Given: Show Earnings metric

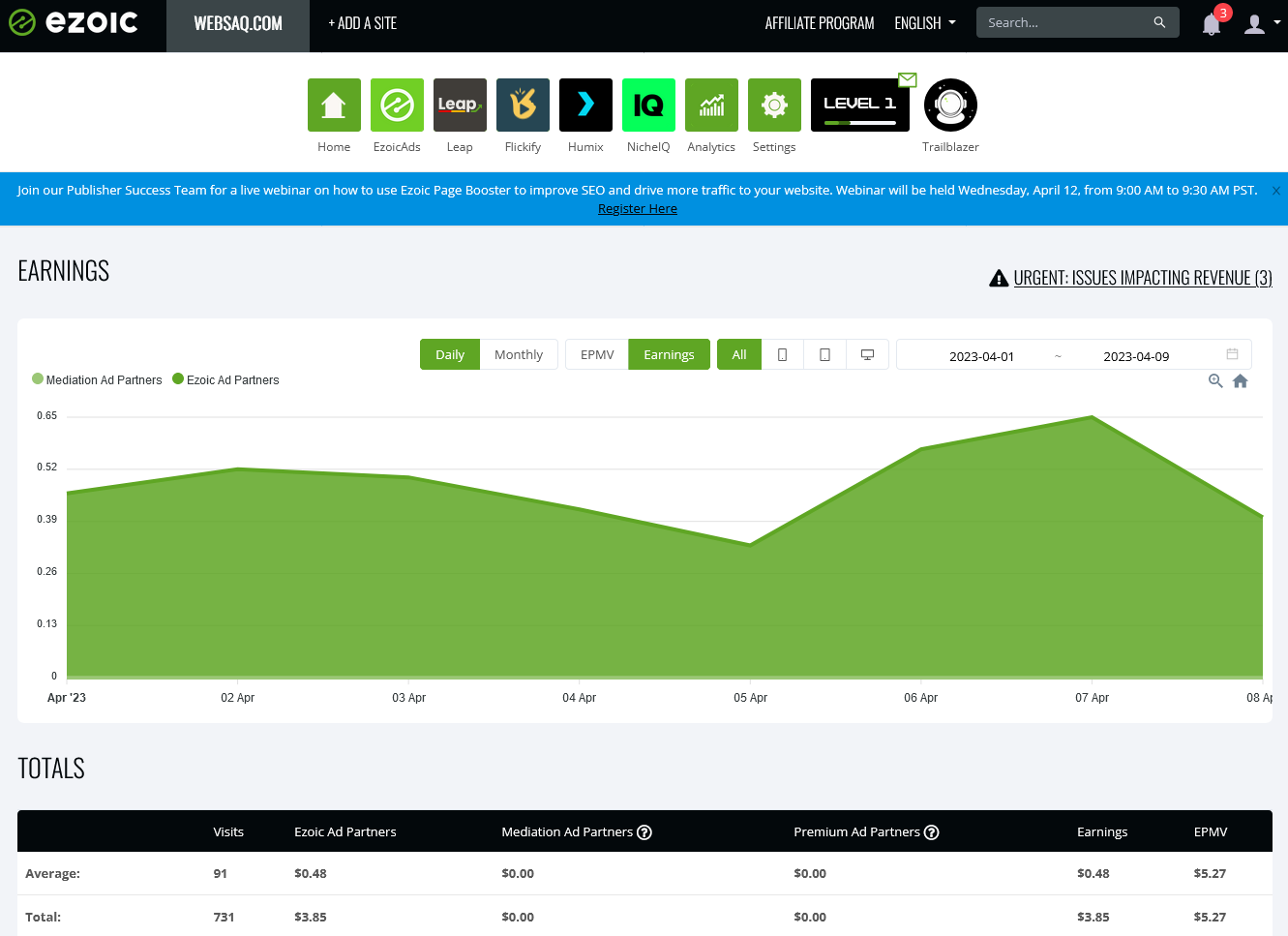Looking at the screenshot, I should click(x=669, y=354).
